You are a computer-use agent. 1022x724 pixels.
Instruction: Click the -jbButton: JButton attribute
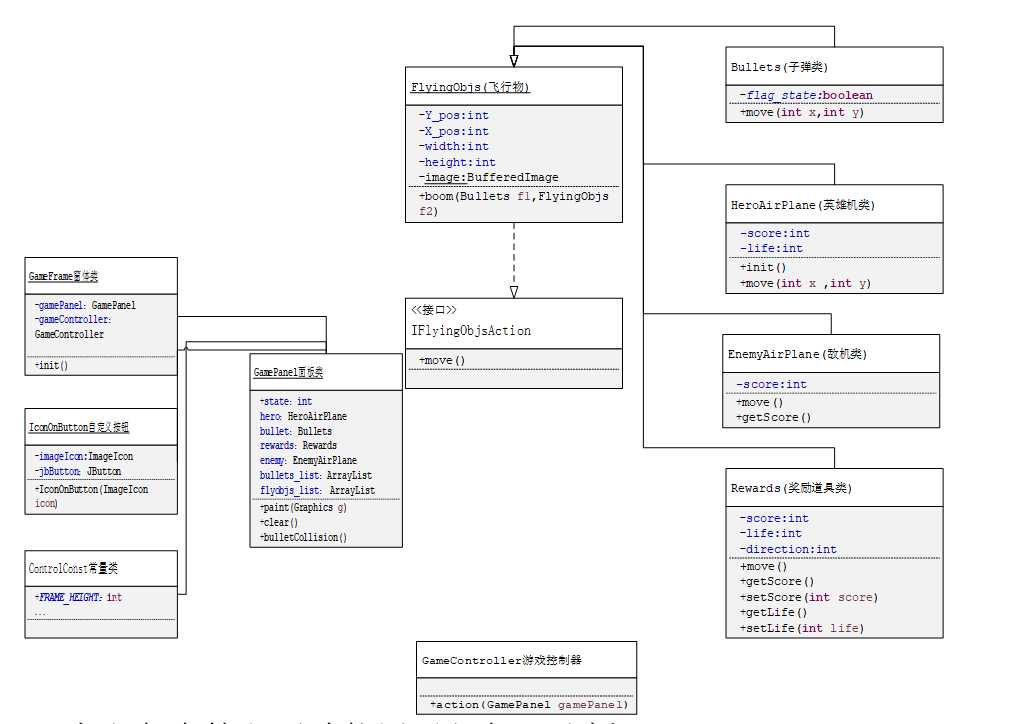[x=78, y=471]
